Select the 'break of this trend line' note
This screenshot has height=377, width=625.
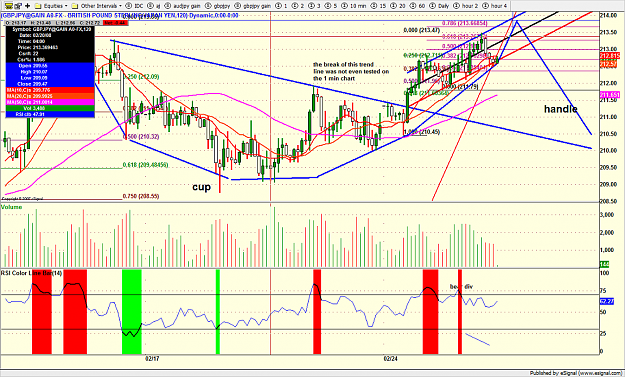[351, 71]
